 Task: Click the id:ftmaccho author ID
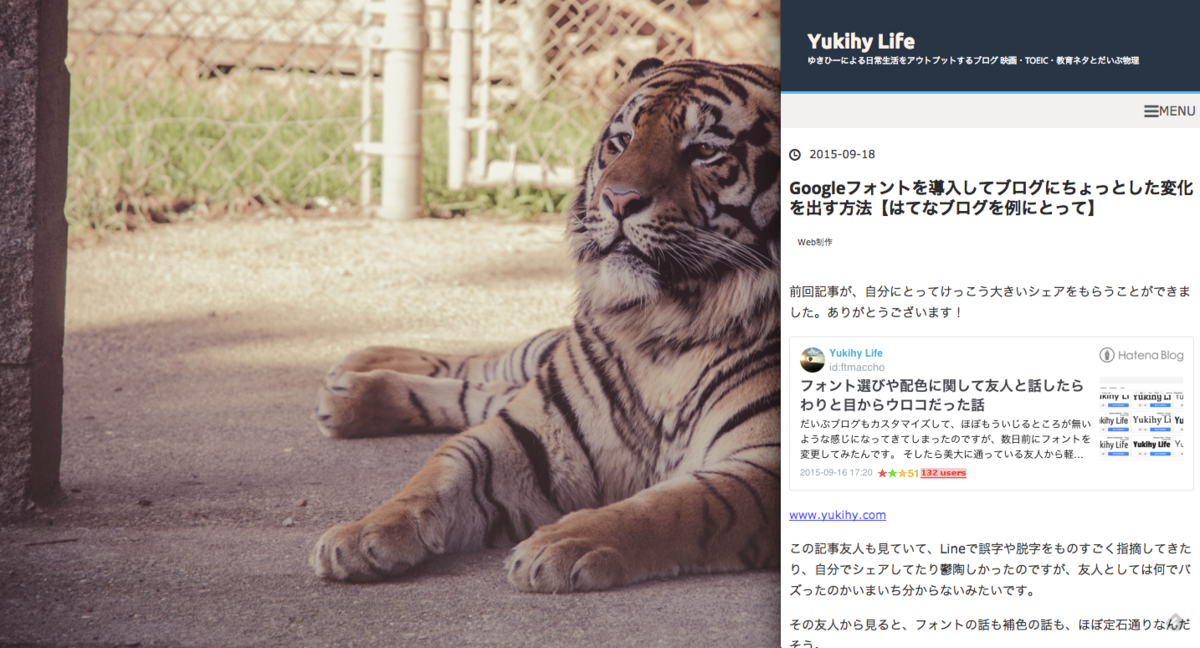pos(858,366)
